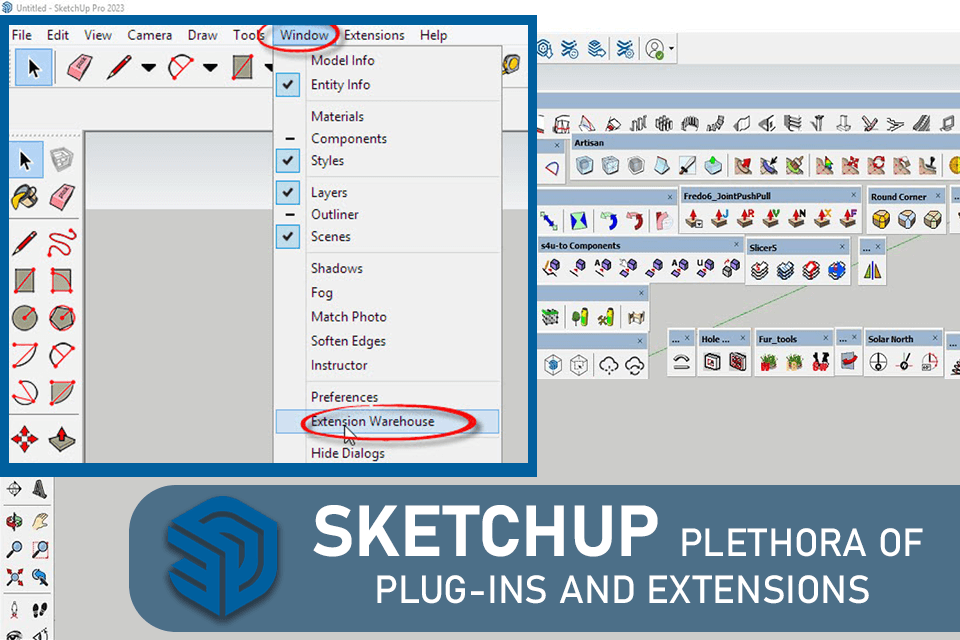Open the Instructor dialog

point(339,365)
